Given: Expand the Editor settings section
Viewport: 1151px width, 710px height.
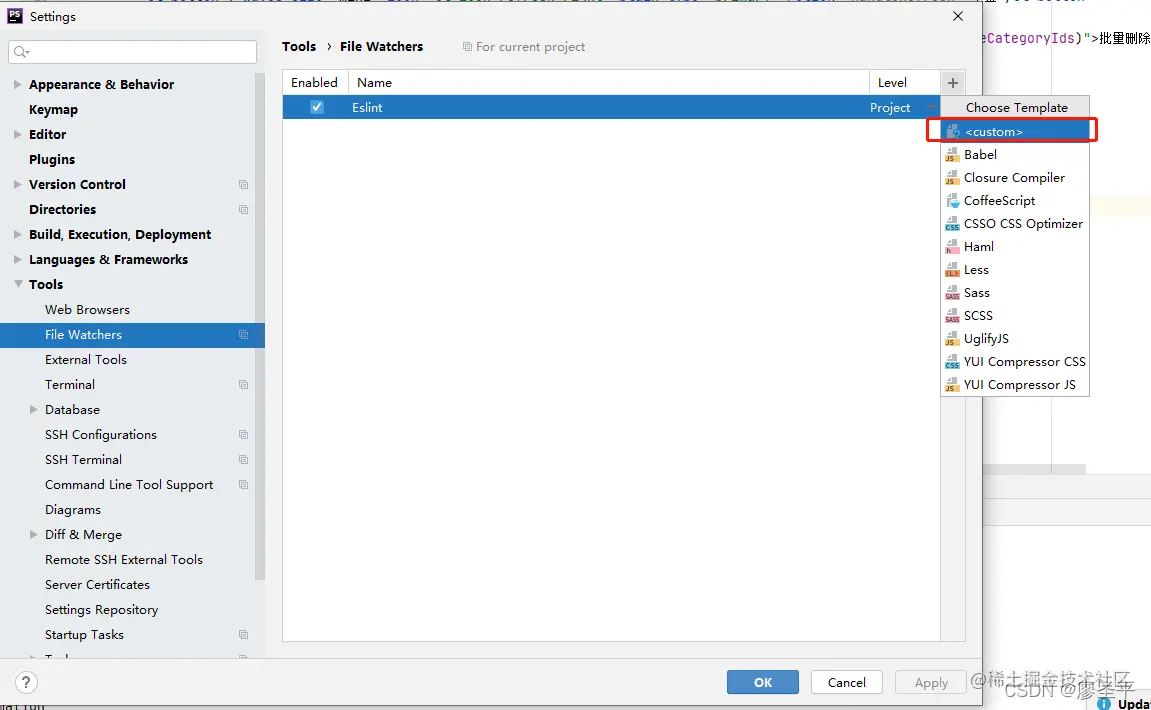Looking at the screenshot, I should (x=17, y=134).
